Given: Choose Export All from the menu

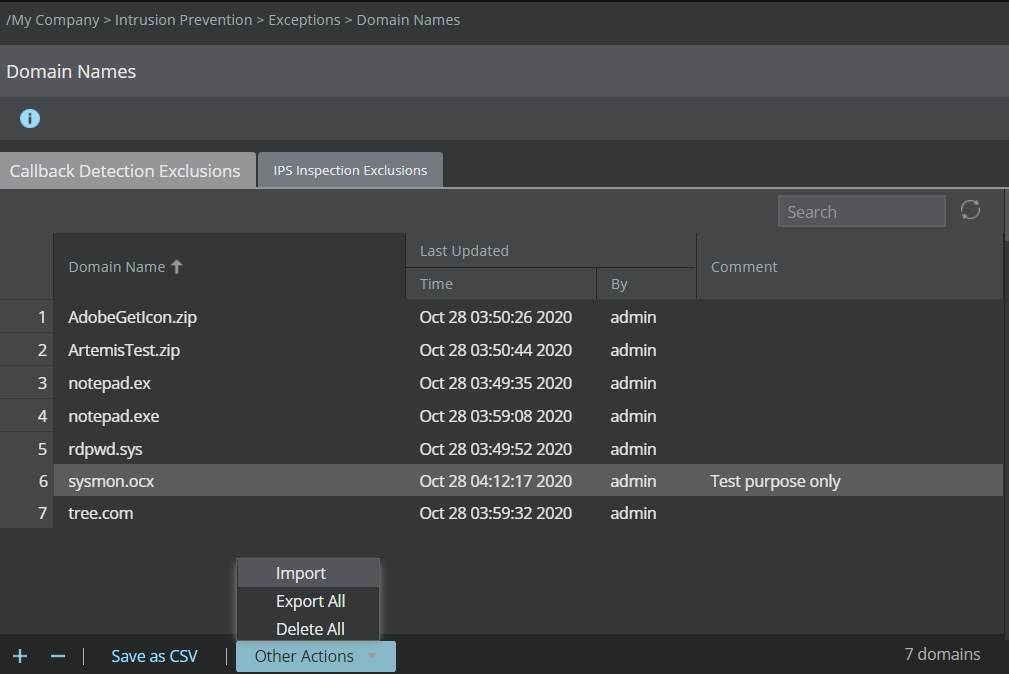Looking at the screenshot, I should (x=308, y=601).
